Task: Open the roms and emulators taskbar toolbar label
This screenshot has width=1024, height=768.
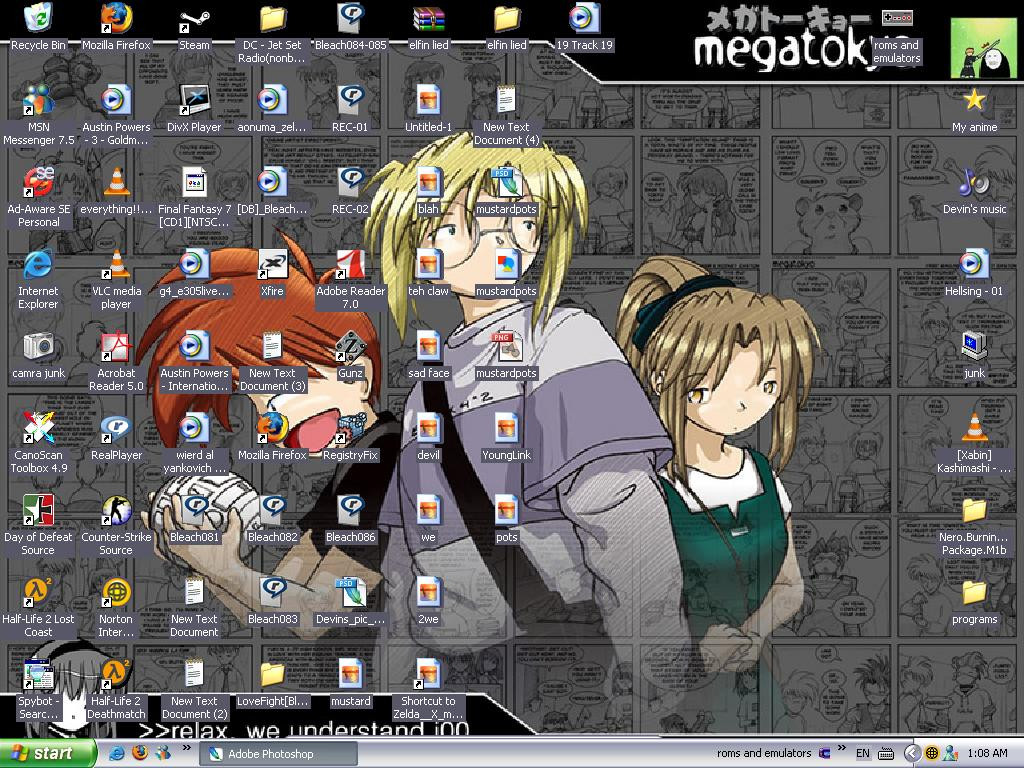Action: (763, 754)
